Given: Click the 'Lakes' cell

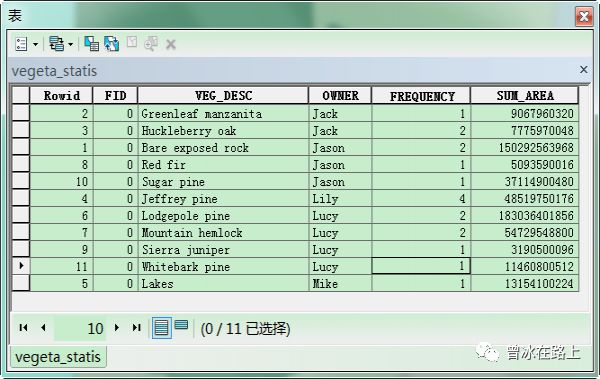Looking at the screenshot, I should point(223,283).
